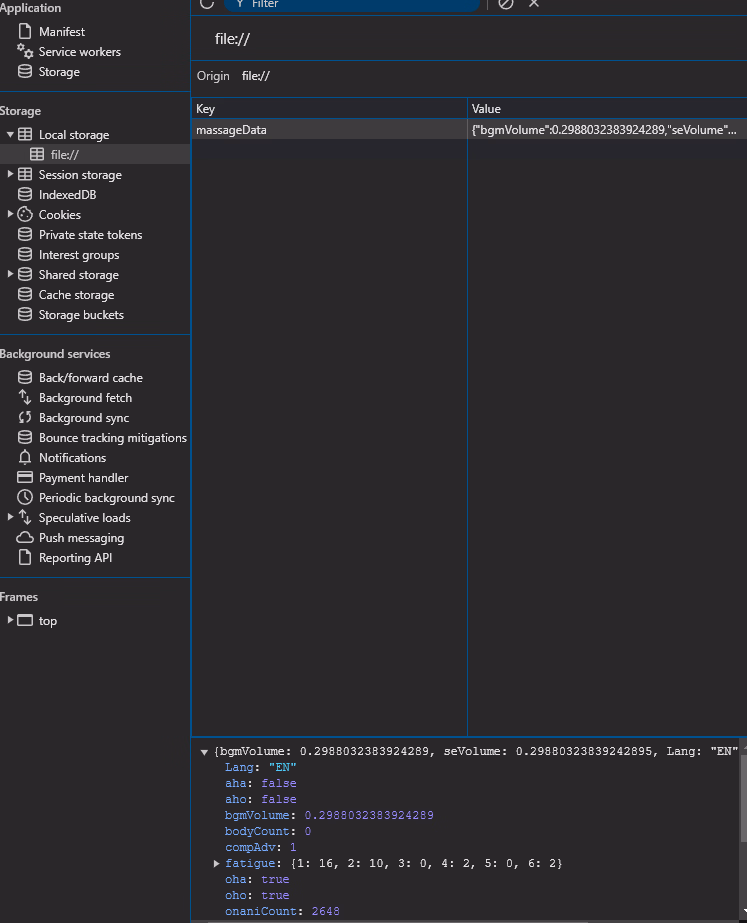Click the bodyCount: 0 property
747x923 pixels.
pos(268,831)
